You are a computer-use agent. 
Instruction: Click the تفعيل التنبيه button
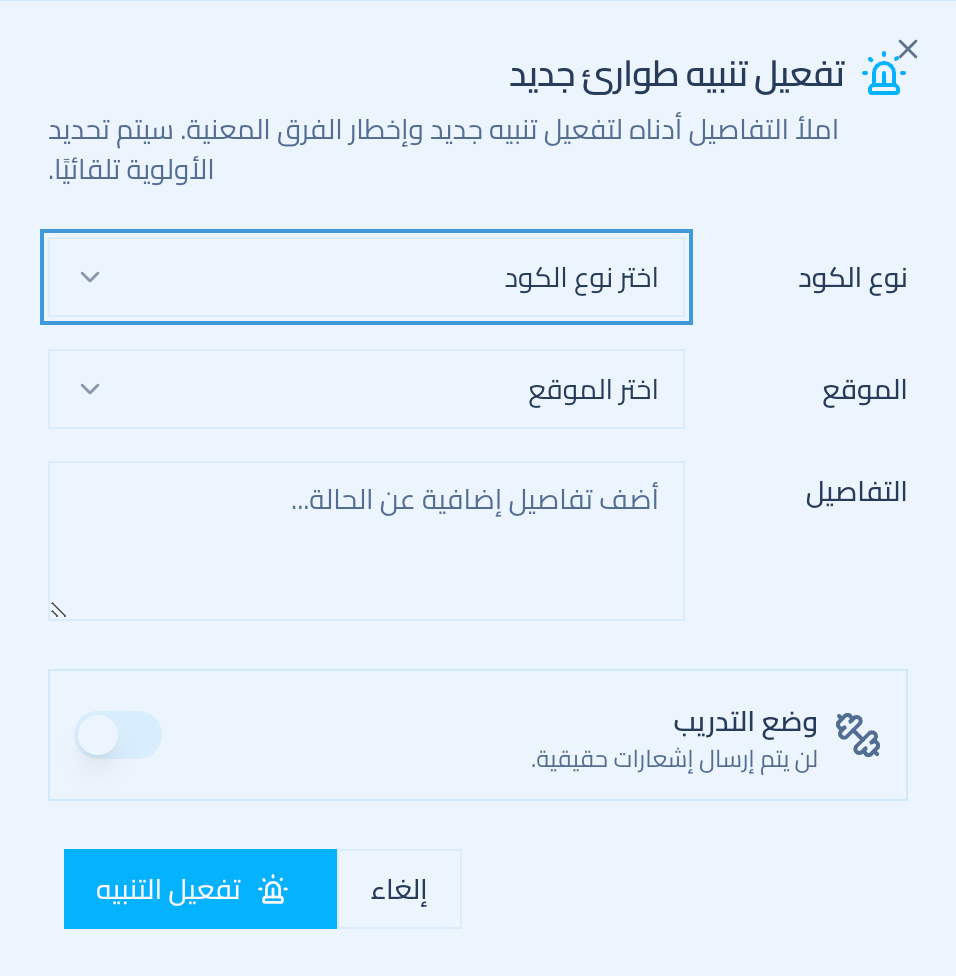[x=200, y=888]
